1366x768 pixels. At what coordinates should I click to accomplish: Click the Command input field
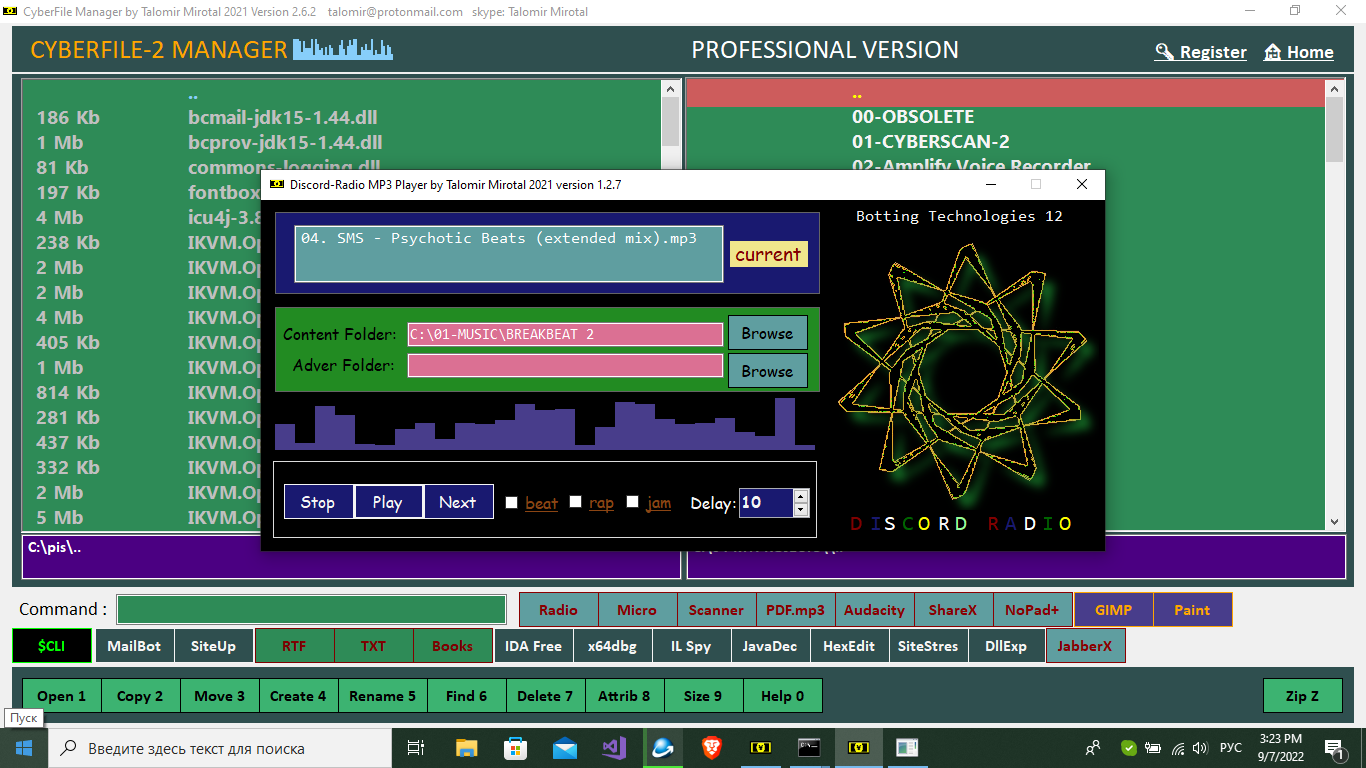click(x=311, y=610)
